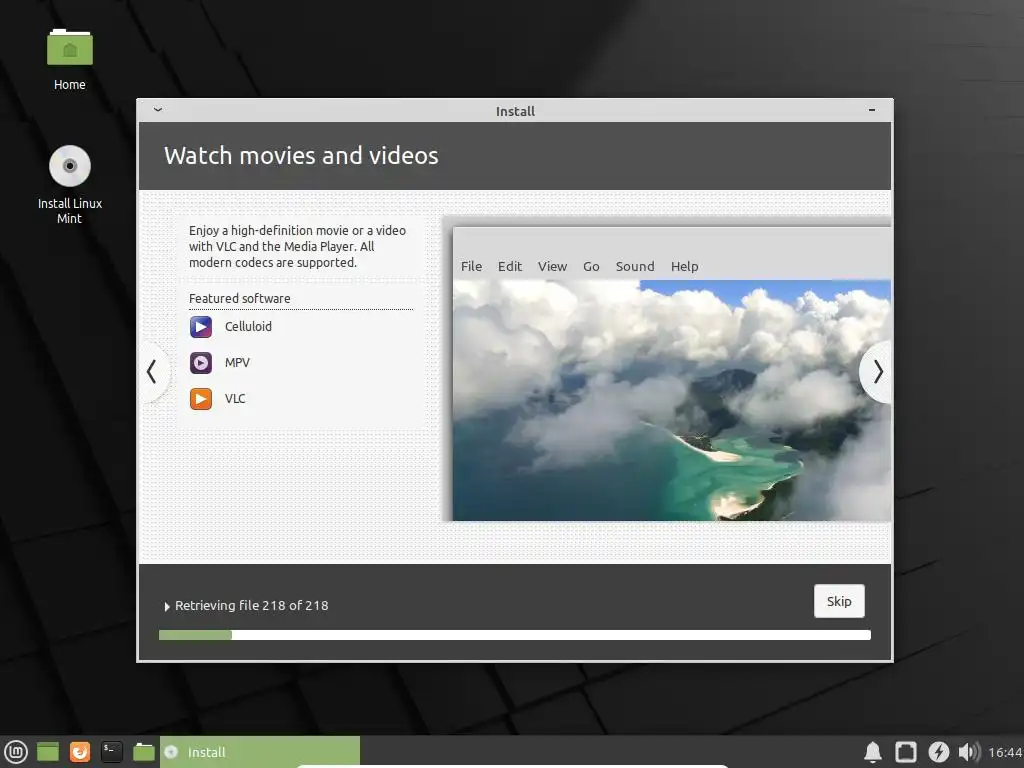Advance to the next slide

[878, 372]
